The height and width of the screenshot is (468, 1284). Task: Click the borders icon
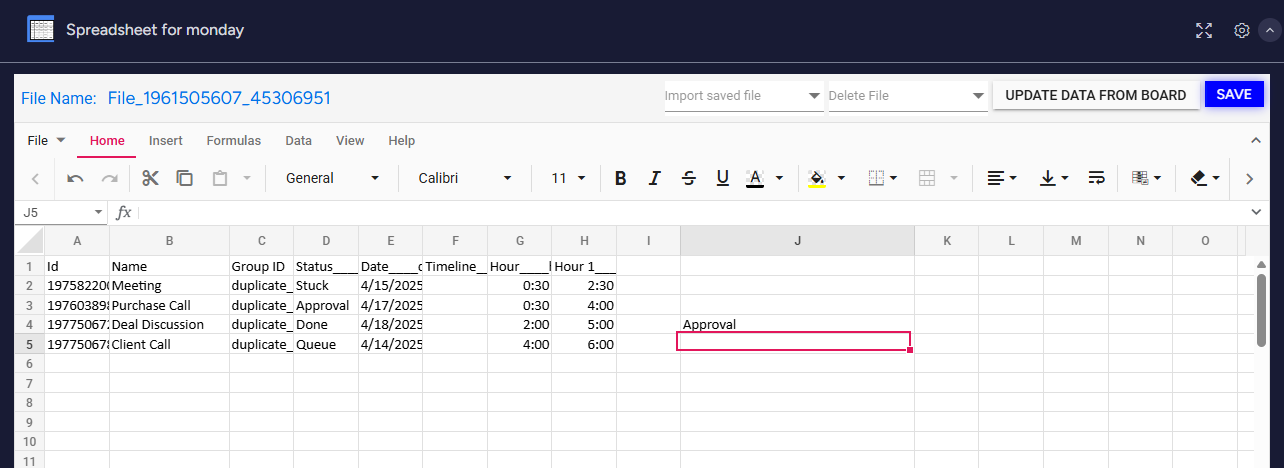[x=877, y=178]
